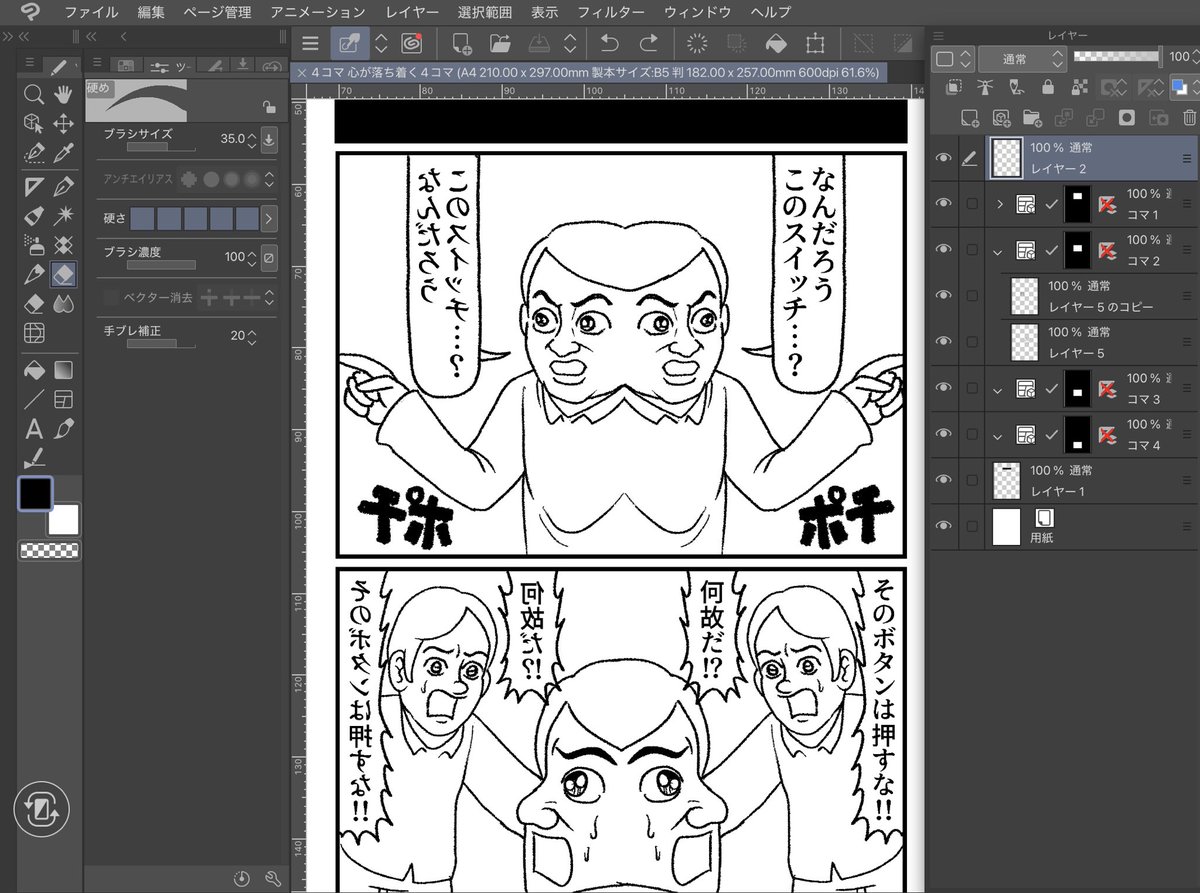Close the 4コマ canvas tab
Image resolution: width=1200 pixels, height=893 pixels.
(303, 73)
